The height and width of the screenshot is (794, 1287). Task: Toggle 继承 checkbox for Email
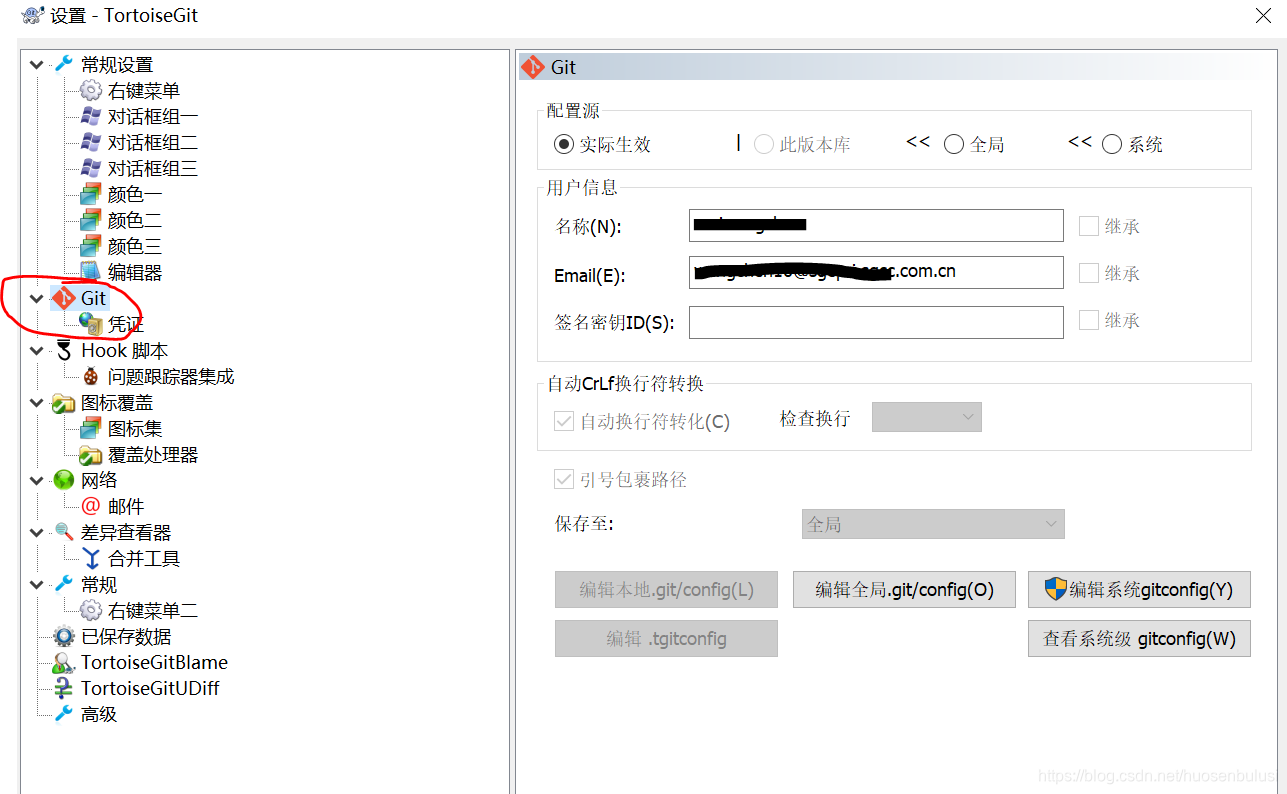(1089, 274)
